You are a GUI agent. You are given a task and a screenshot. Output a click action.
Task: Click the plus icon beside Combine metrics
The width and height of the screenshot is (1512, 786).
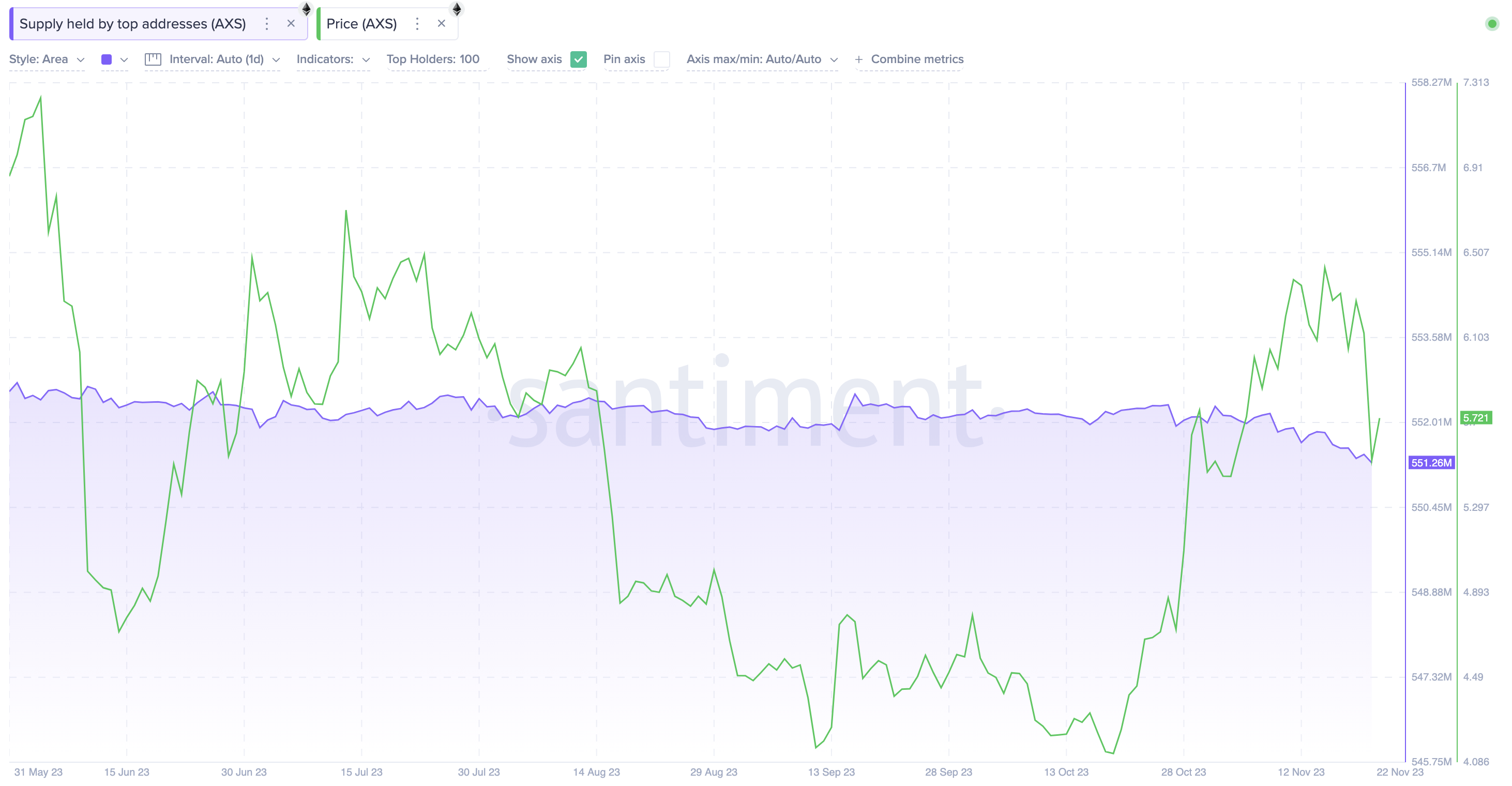pos(858,59)
